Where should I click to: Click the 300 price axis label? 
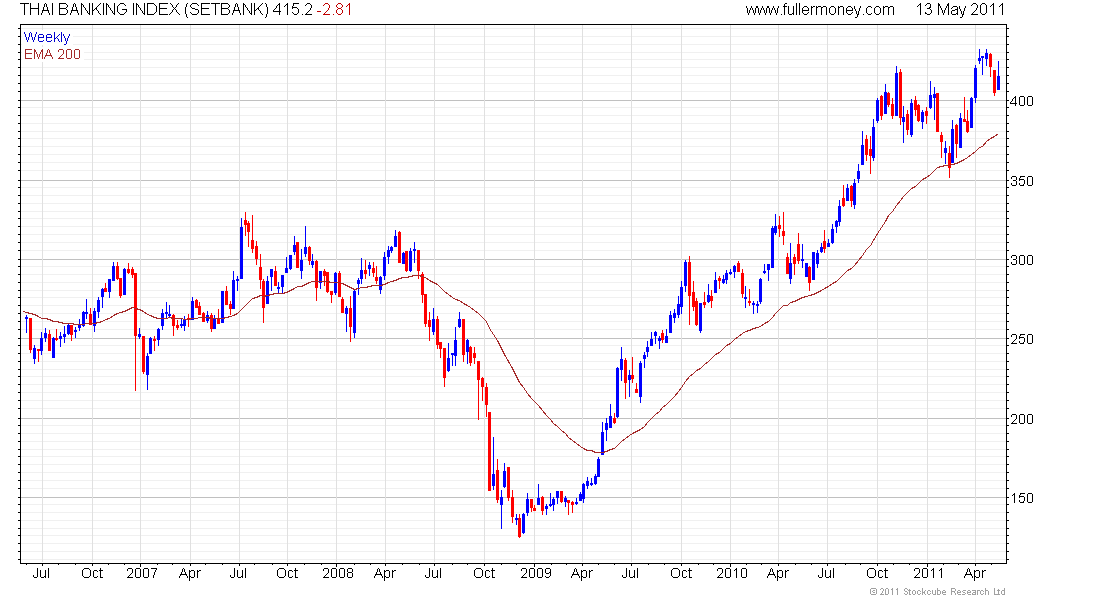click(x=1021, y=260)
